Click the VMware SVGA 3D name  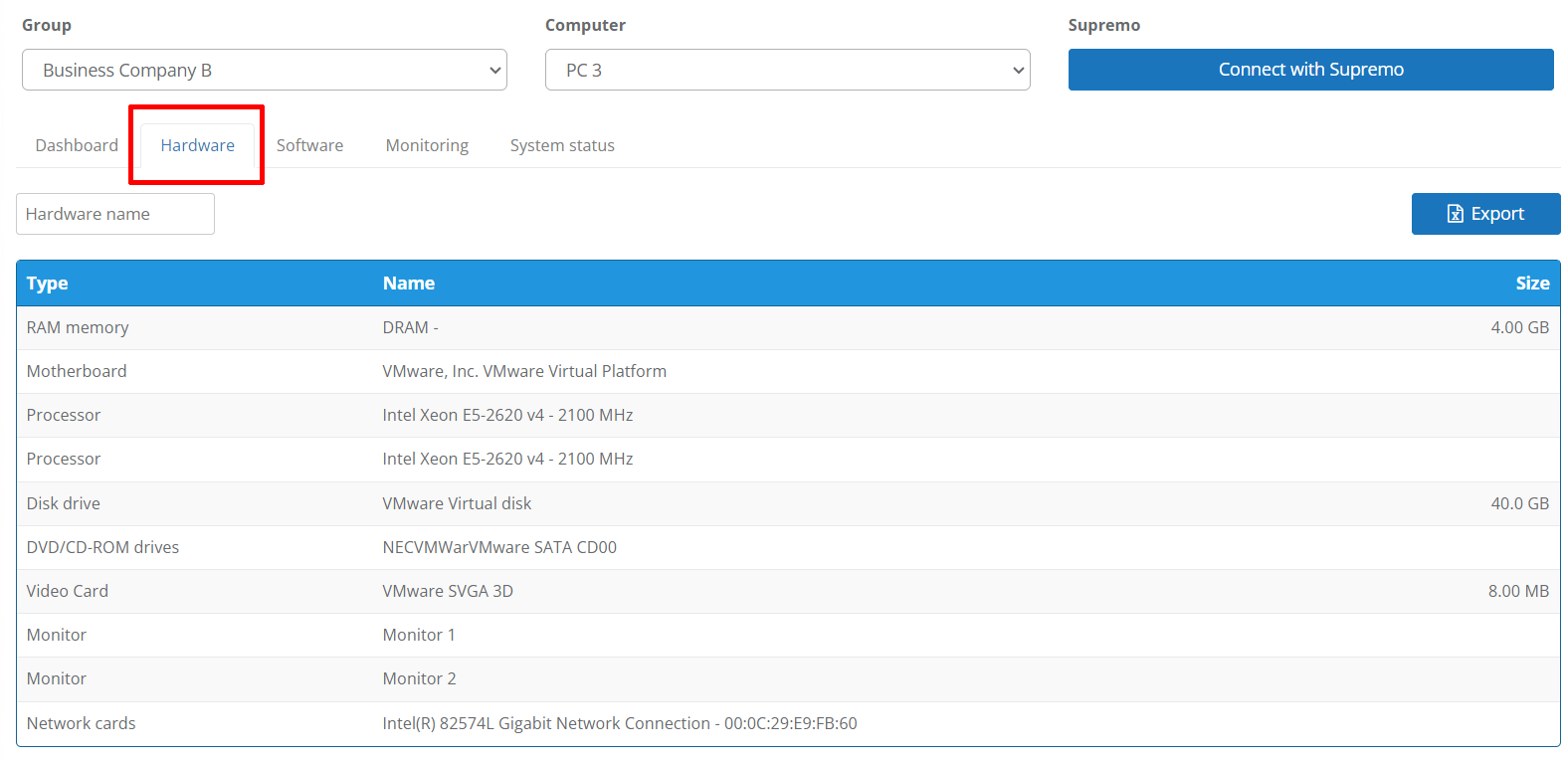coord(448,591)
